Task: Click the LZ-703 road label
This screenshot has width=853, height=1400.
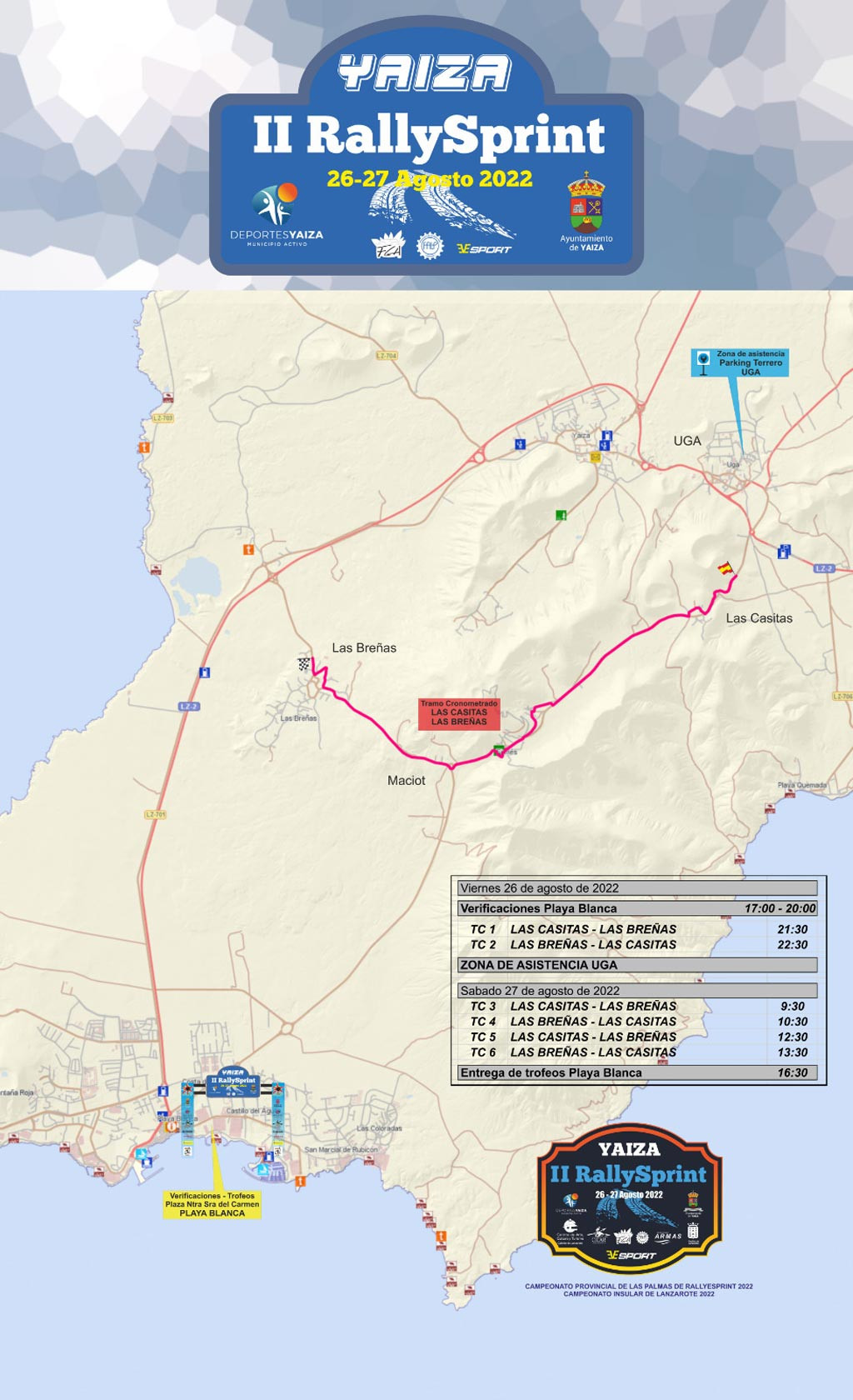Action: 162,417
